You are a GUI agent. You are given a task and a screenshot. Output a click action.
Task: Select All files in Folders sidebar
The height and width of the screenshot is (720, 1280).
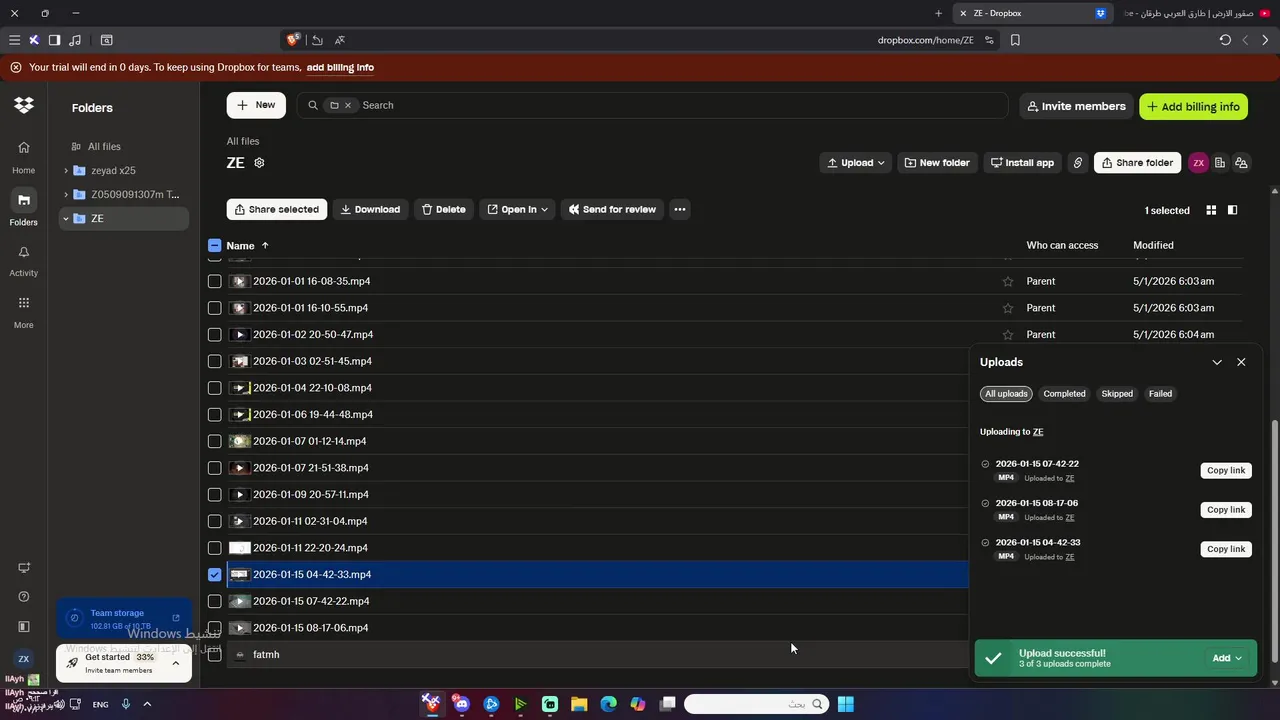(x=104, y=147)
